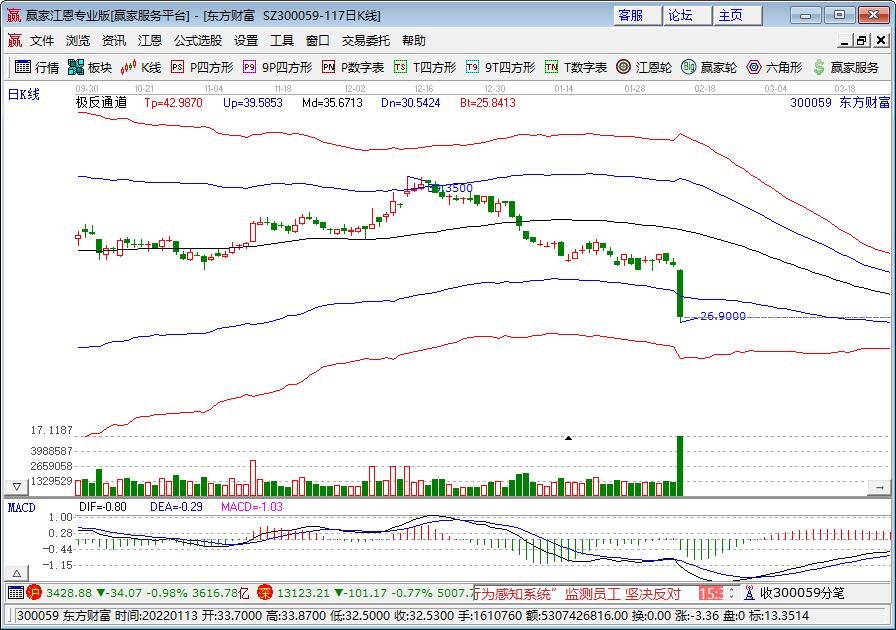Open 赢家服务 with dollar icon
The width and height of the screenshot is (896, 630).
coord(846,67)
